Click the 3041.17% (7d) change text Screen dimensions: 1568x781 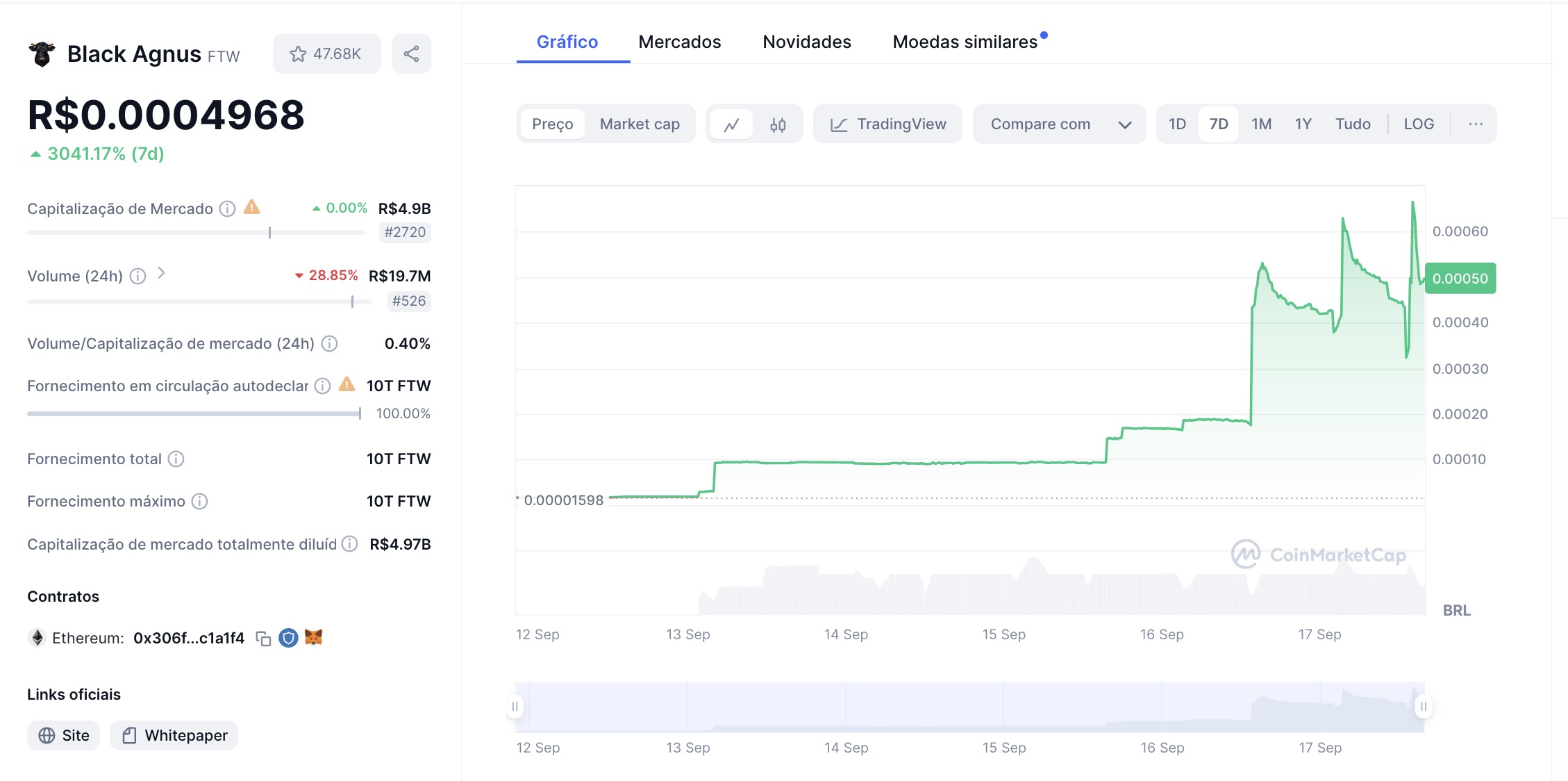(x=106, y=154)
